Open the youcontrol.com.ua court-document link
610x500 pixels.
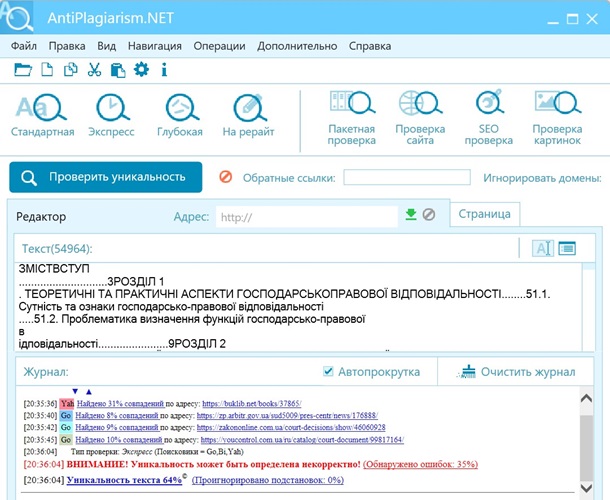pos(302,440)
